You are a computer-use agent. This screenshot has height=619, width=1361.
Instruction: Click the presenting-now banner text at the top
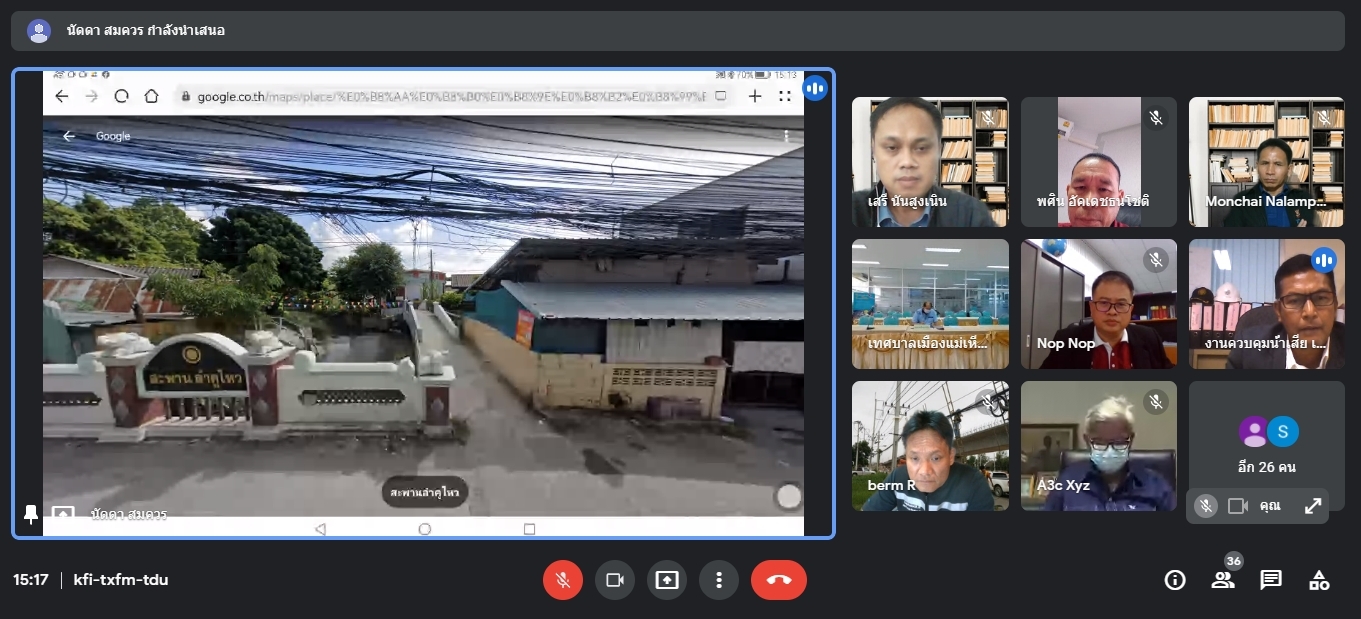146,30
